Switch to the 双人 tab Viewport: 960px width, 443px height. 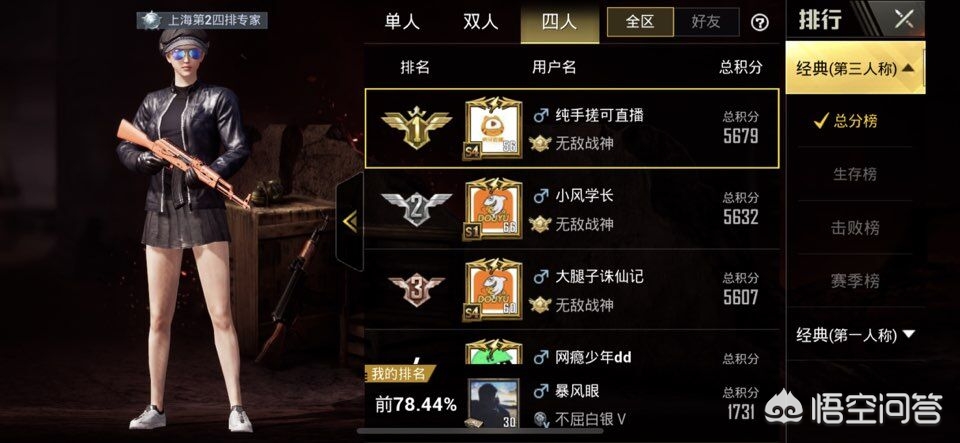point(481,22)
